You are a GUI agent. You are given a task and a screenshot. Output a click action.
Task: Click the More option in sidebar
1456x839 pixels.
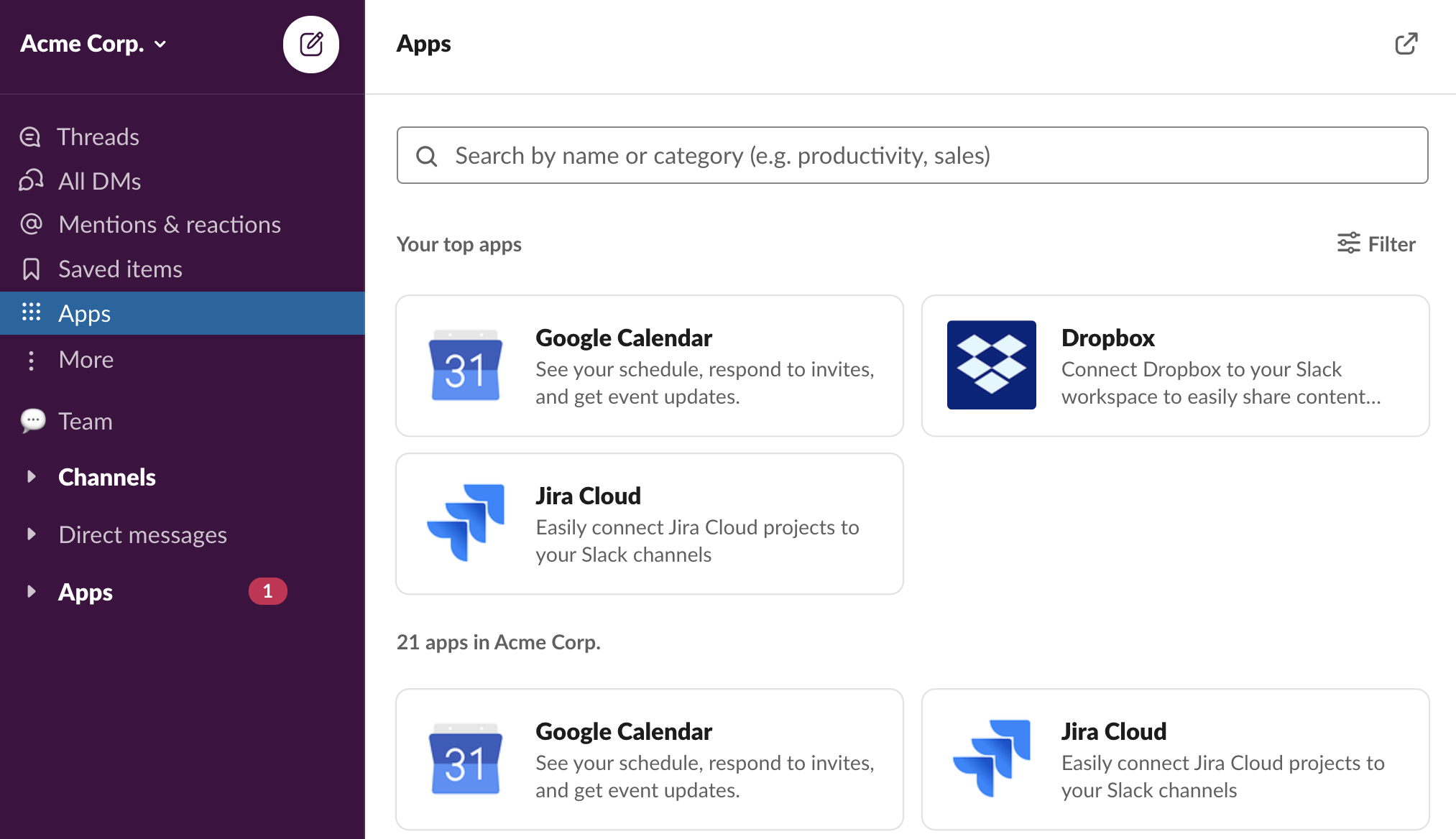tap(85, 357)
